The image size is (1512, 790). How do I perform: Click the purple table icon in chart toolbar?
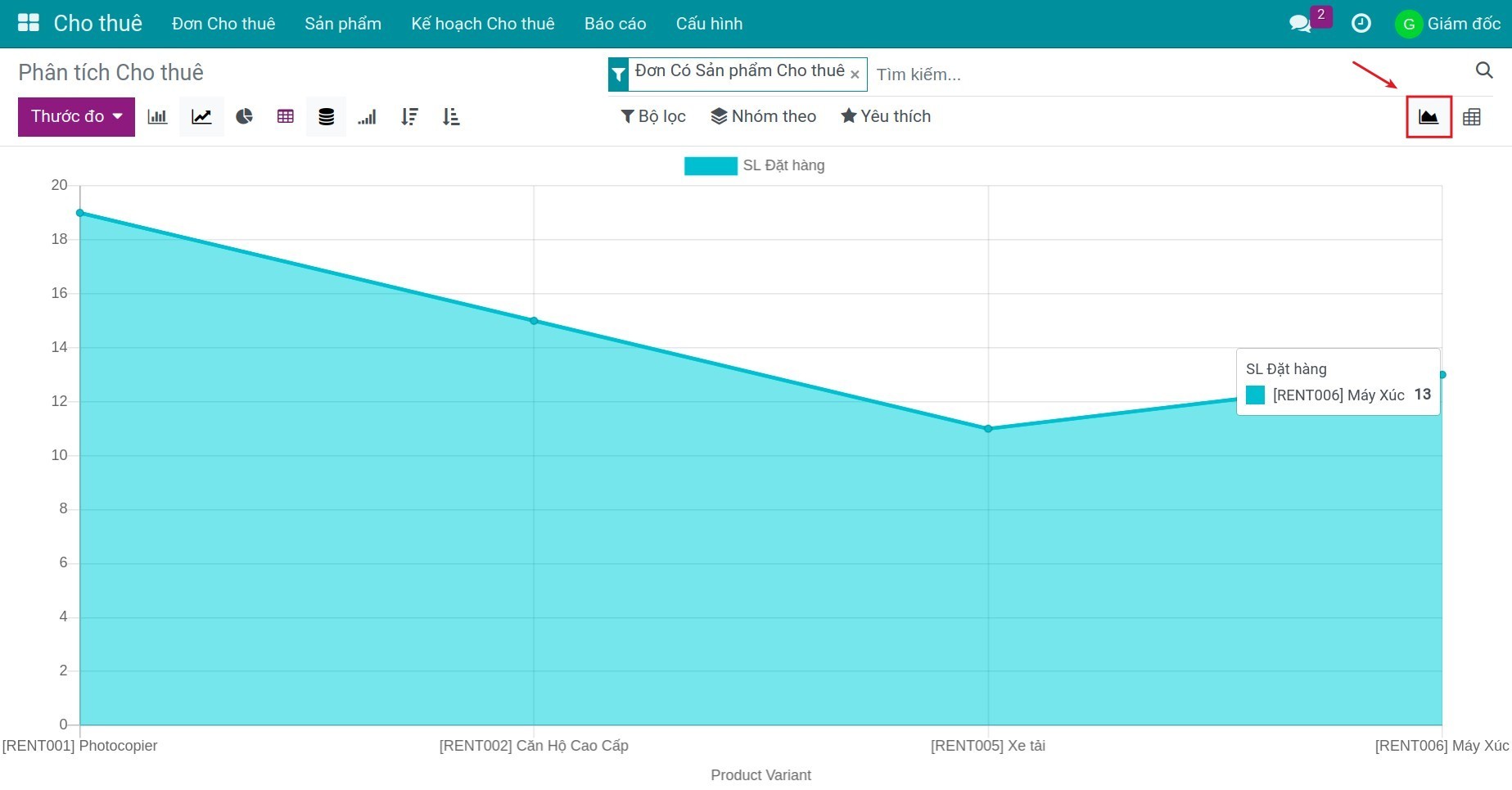(x=285, y=116)
